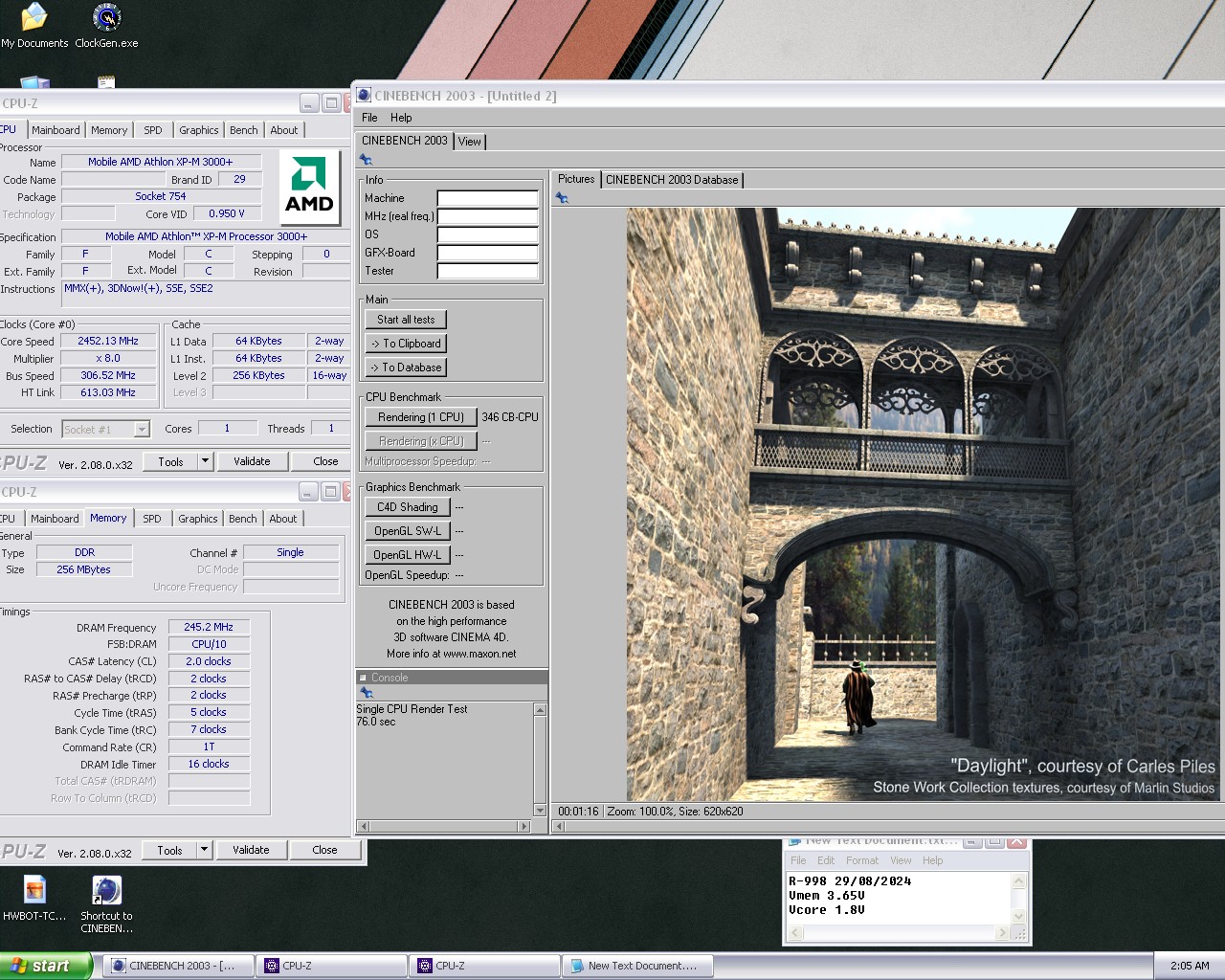Click the Tester input field
This screenshot has width=1225, height=980.
(487, 271)
